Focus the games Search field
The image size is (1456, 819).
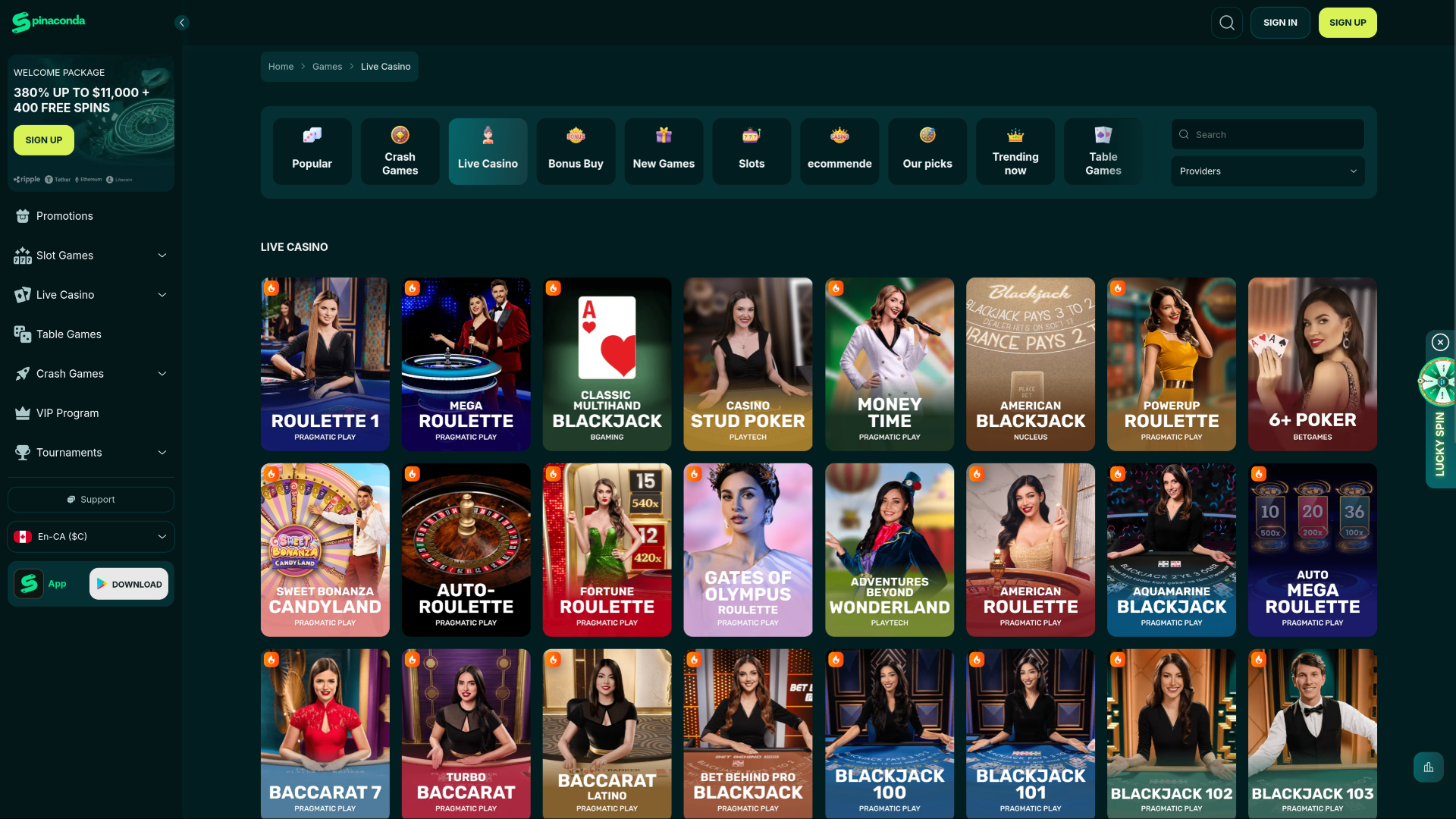tap(1268, 134)
